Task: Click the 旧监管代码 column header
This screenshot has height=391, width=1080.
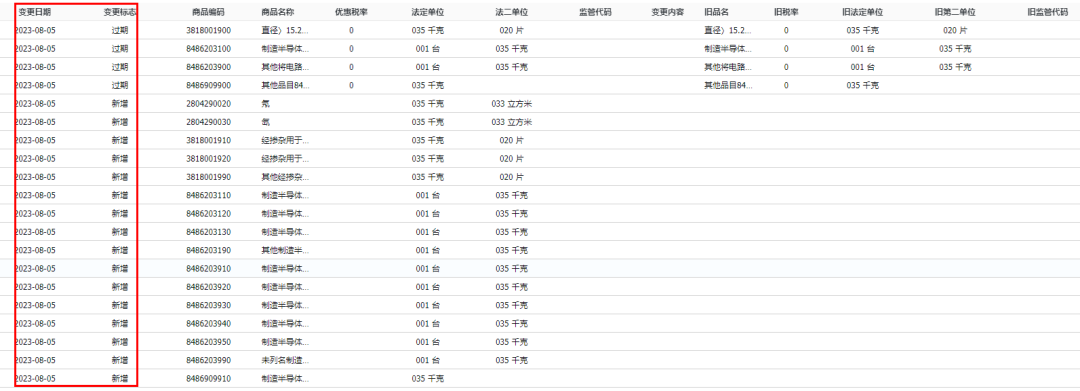Action: click(1048, 12)
